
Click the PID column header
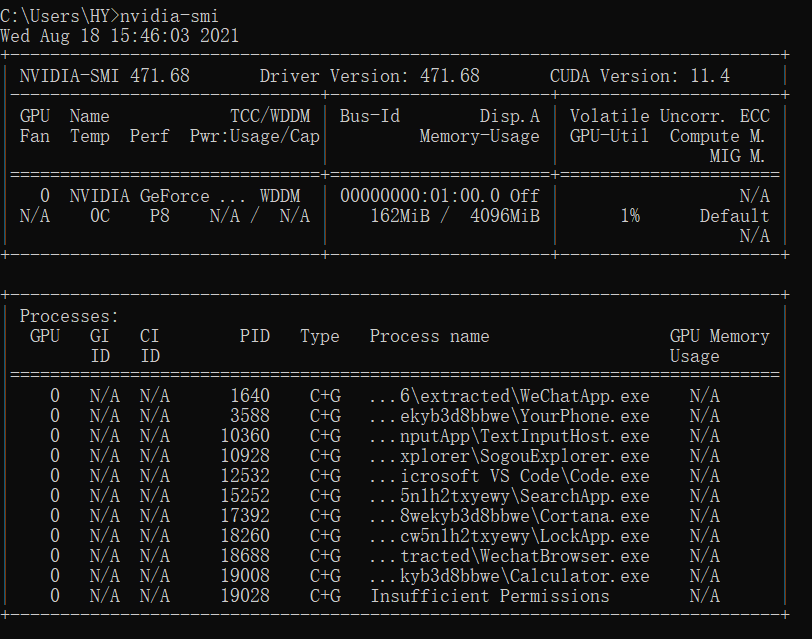coord(255,336)
